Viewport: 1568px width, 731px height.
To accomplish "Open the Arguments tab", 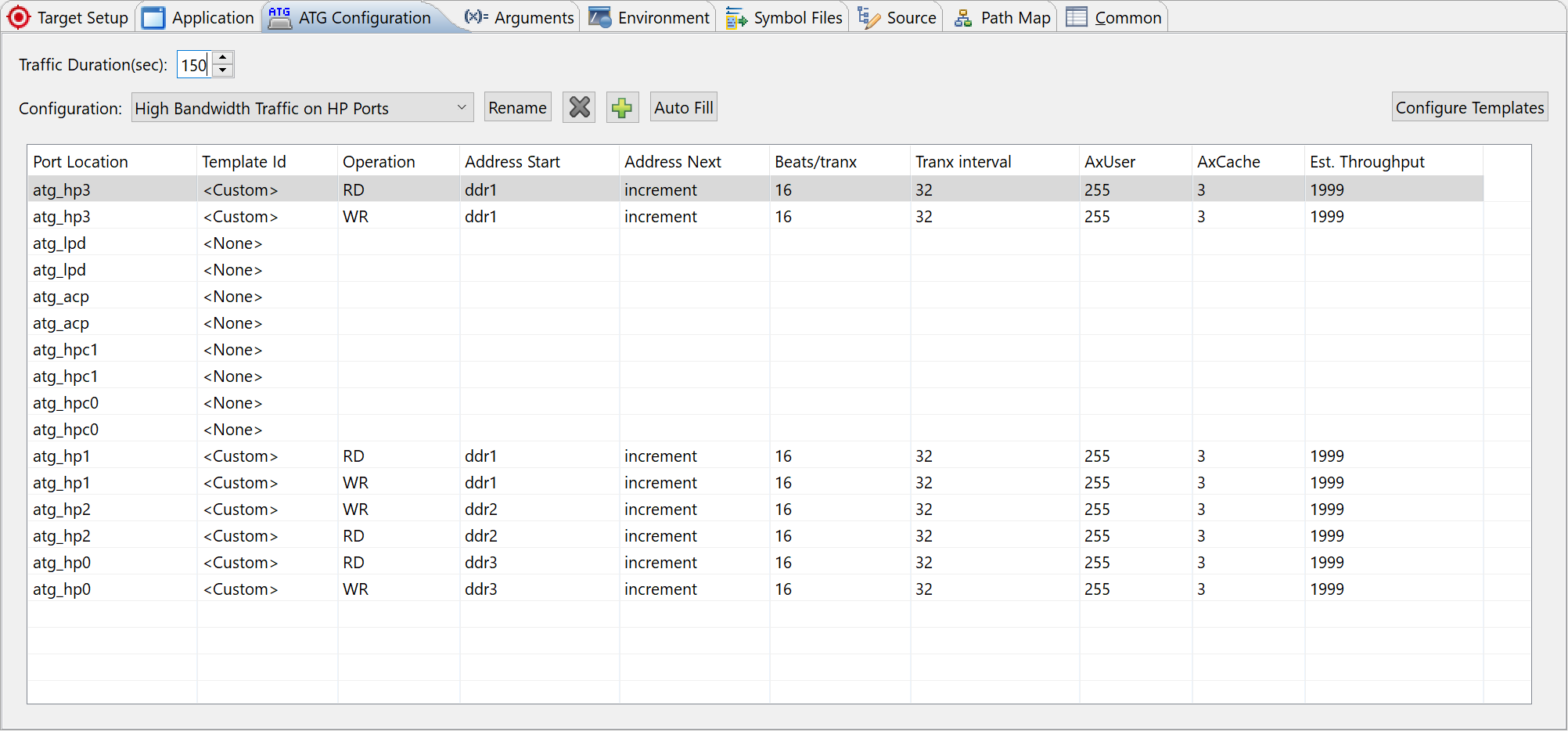I will [520, 17].
